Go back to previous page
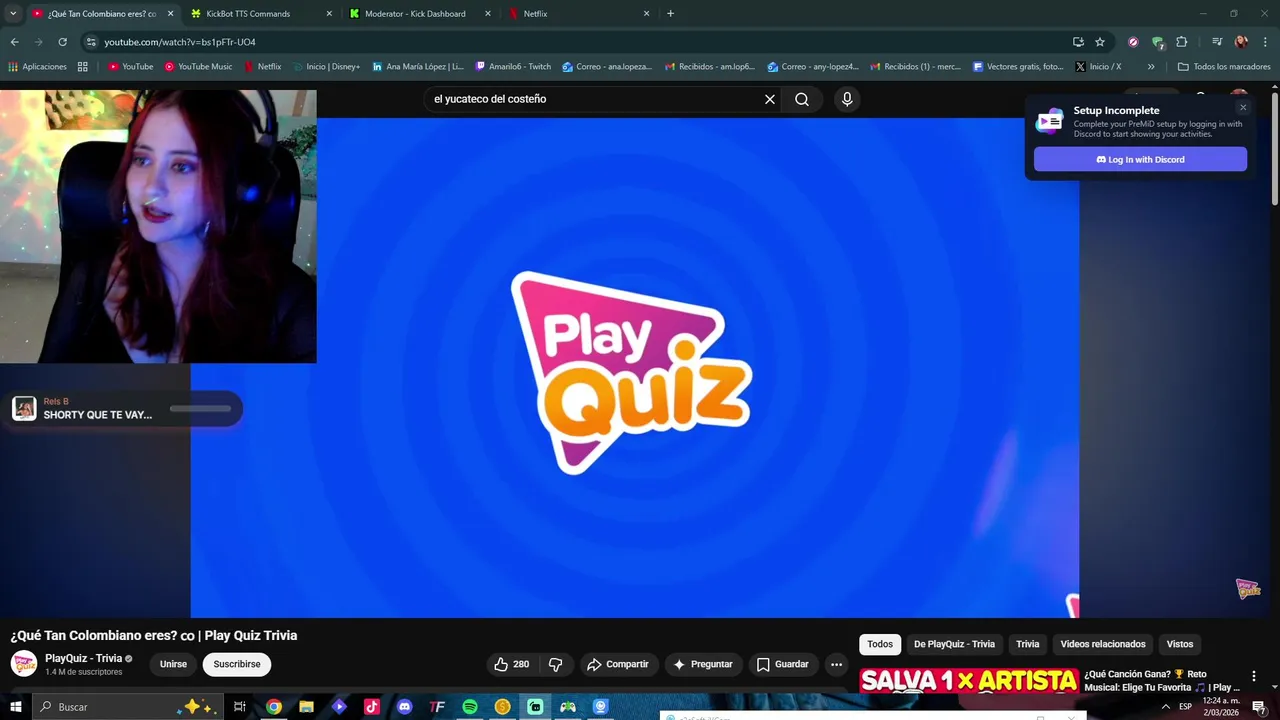Screen dimensions: 1280x720 (14, 42)
